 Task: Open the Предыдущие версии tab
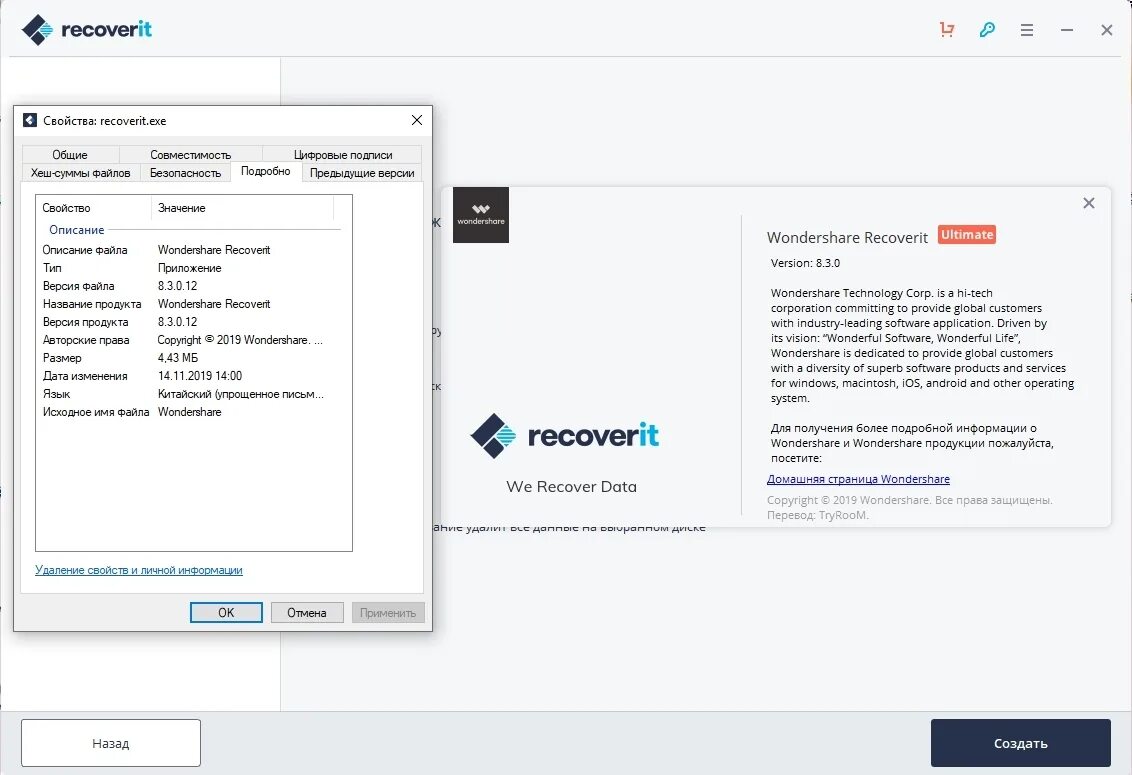coord(362,173)
